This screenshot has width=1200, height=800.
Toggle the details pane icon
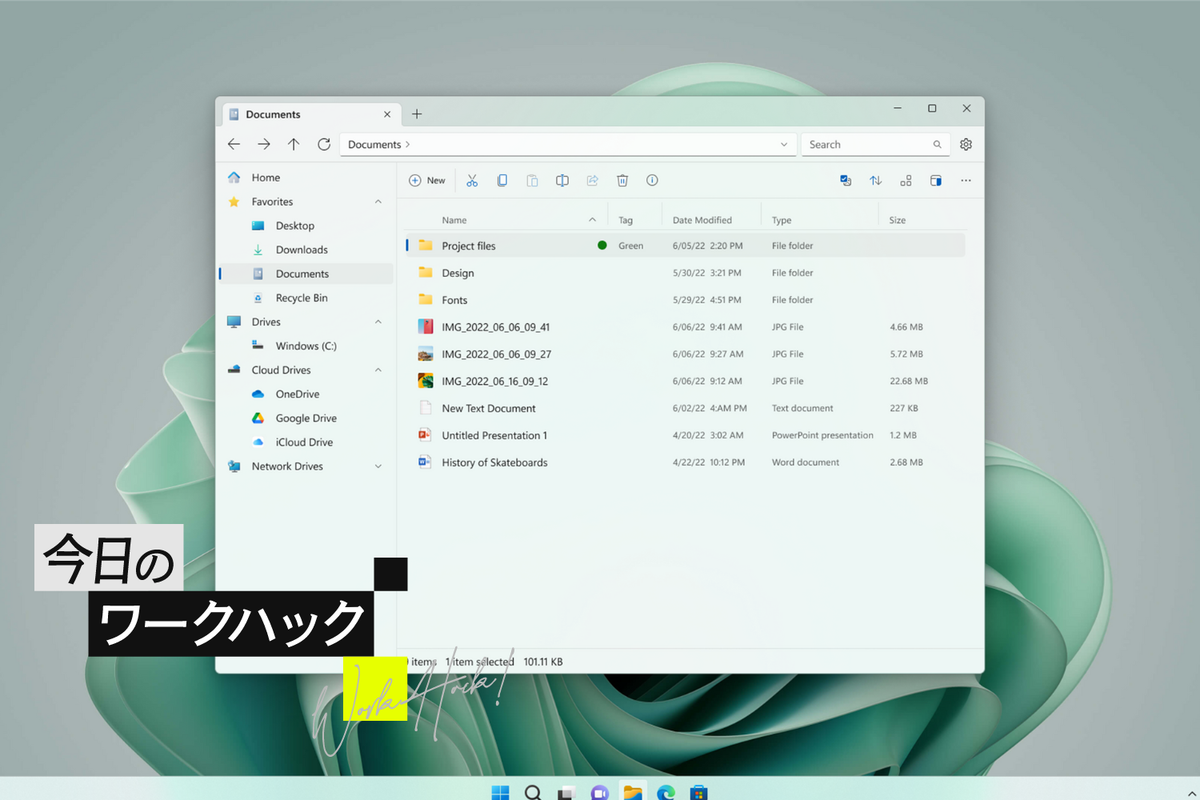click(935, 180)
